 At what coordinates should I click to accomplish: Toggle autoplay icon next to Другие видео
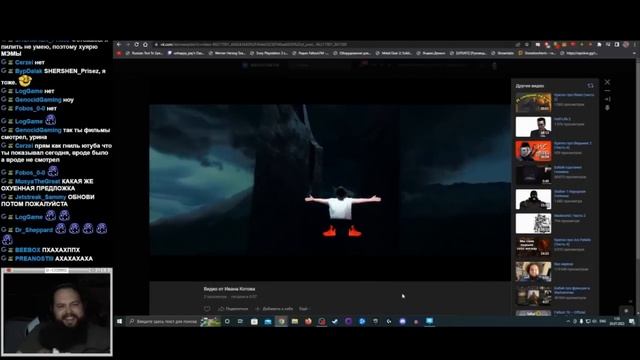click(590, 86)
